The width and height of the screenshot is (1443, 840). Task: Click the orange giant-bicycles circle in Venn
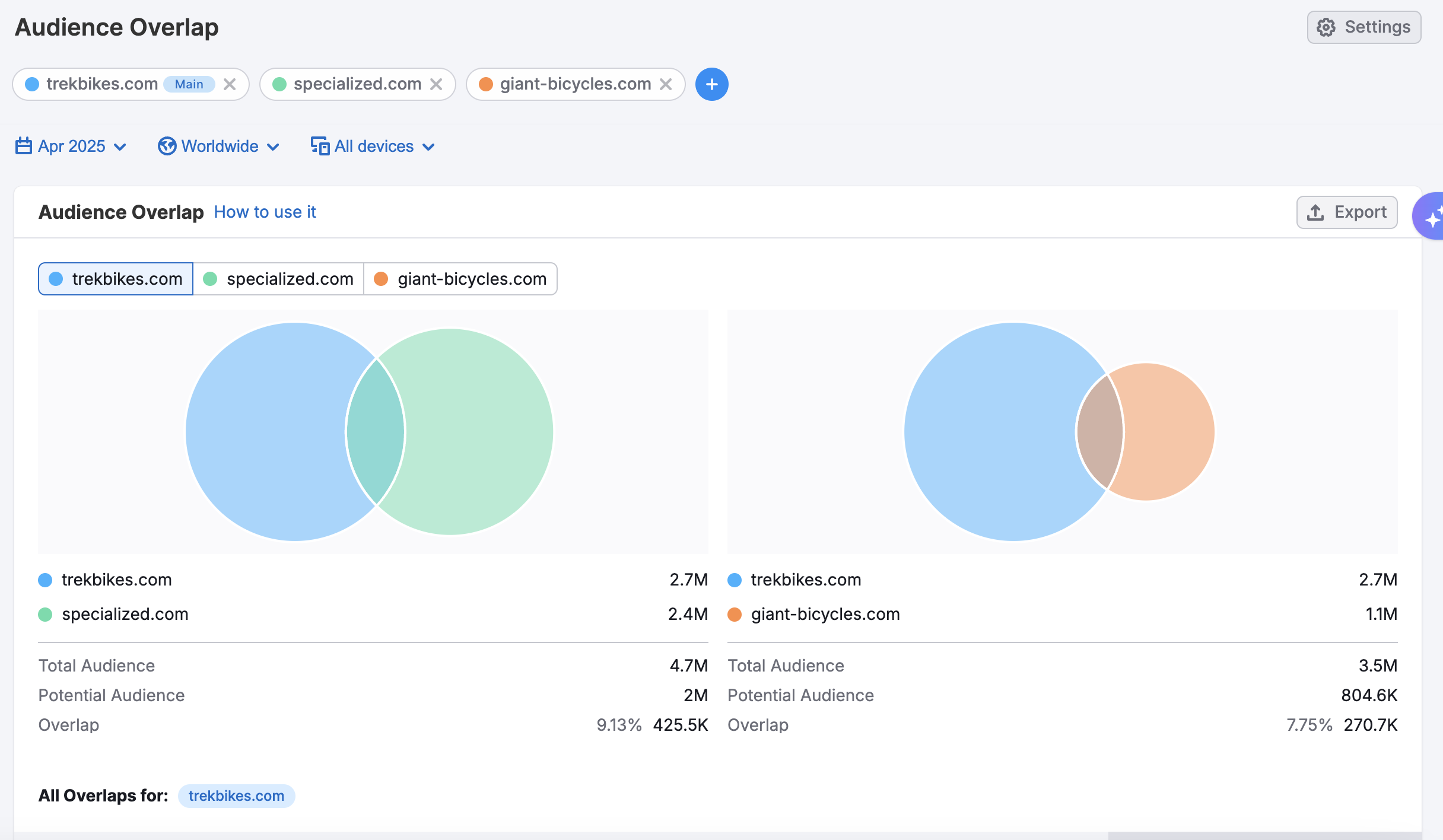coord(1169,432)
